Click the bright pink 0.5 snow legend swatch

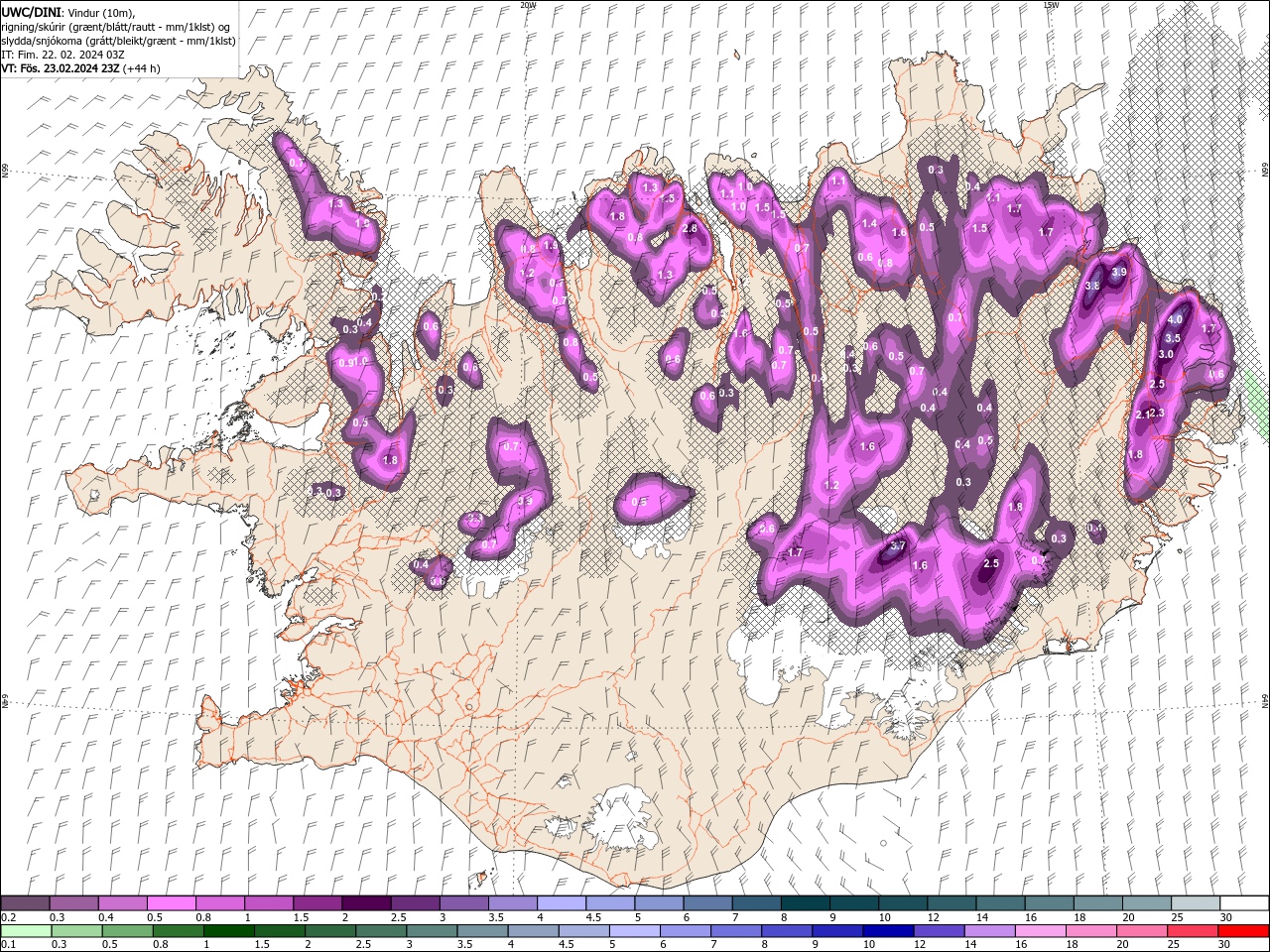[x=171, y=903]
